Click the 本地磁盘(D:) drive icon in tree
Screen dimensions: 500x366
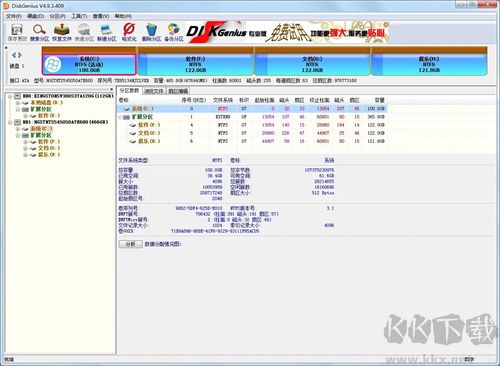coord(25,103)
